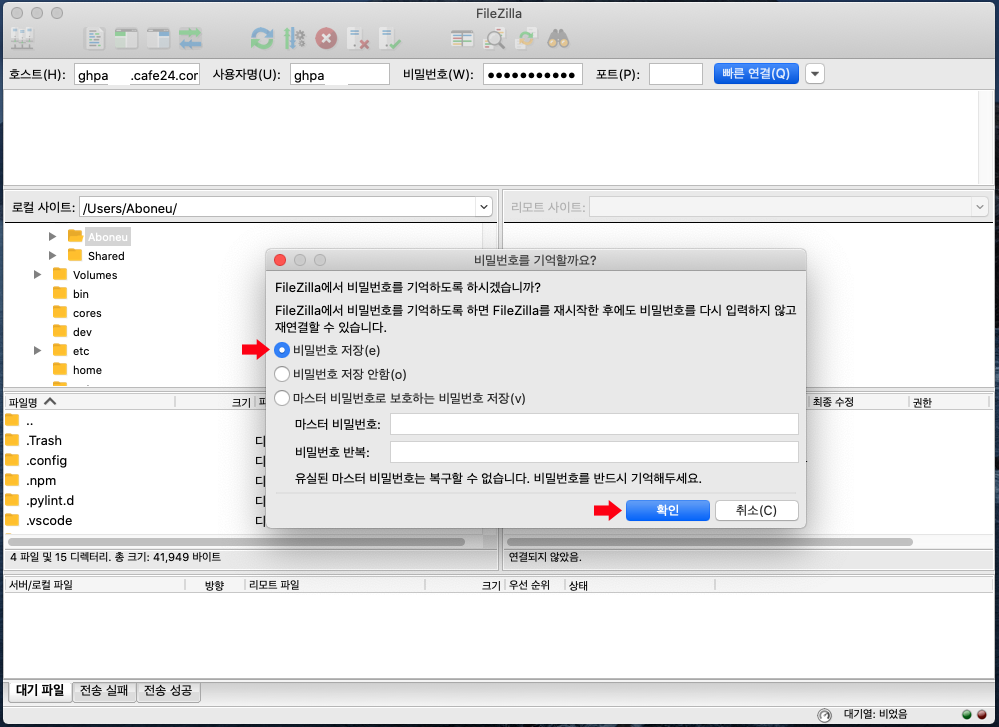
Task: Click the .npm folder icon
Action: [x=12, y=480]
